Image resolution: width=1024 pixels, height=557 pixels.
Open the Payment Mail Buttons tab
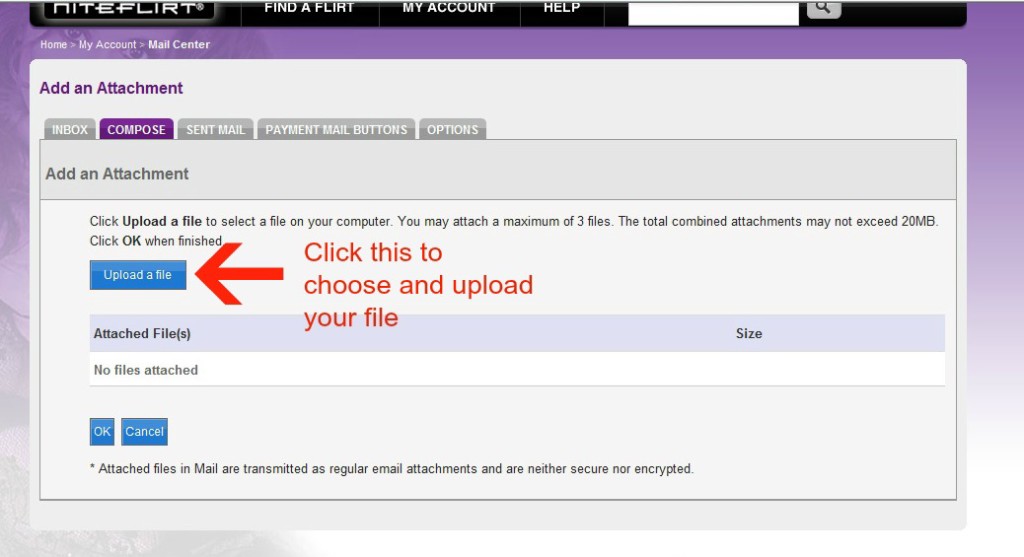pos(336,129)
